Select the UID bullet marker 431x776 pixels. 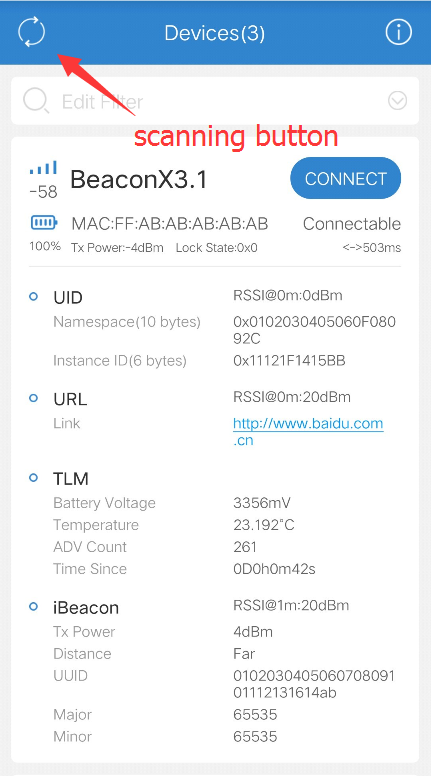coord(34,297)
